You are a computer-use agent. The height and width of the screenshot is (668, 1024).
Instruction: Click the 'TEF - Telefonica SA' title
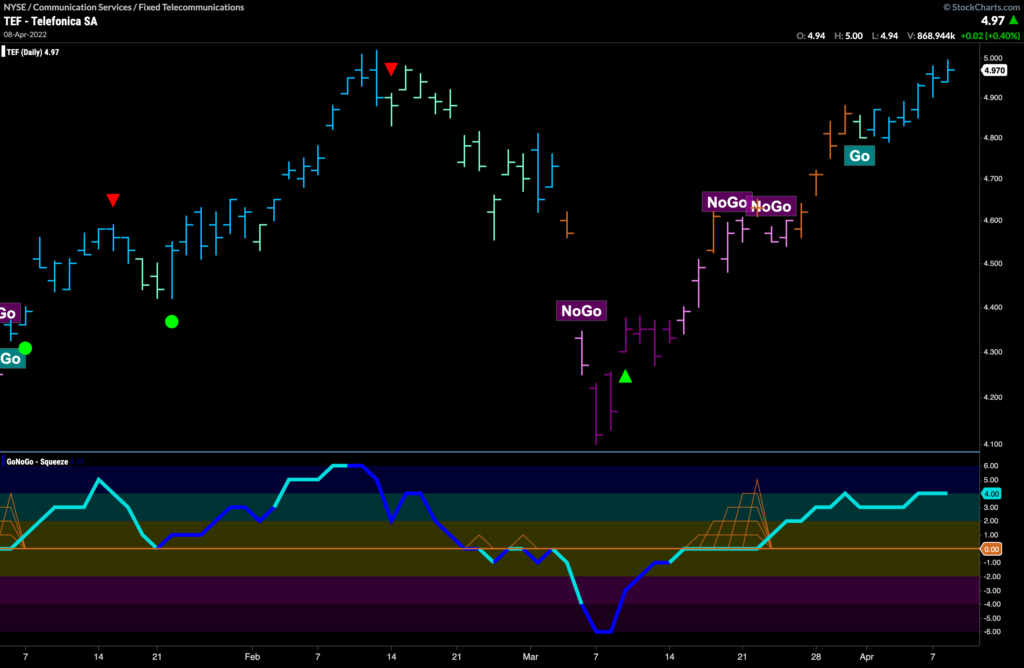(x=50, y=21)
